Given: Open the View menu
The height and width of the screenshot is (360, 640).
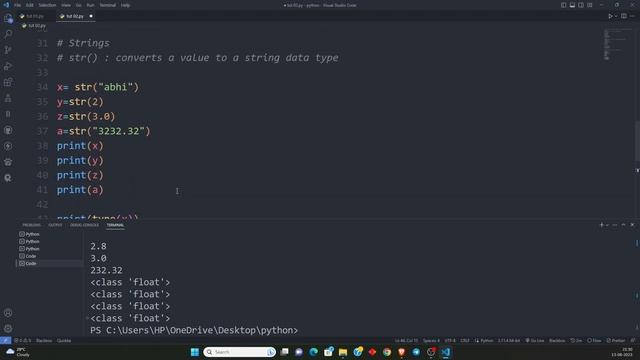Looking at the screenshot, I should (66, 5).
